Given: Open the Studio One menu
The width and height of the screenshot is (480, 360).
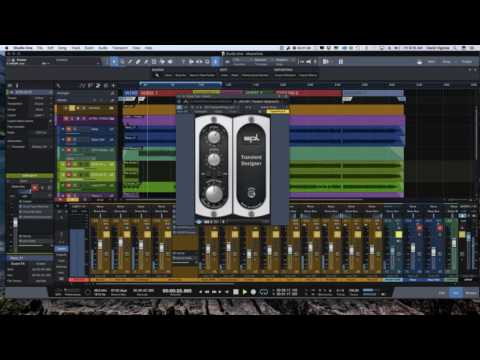Looking at the screenshot, I should 23,48.
